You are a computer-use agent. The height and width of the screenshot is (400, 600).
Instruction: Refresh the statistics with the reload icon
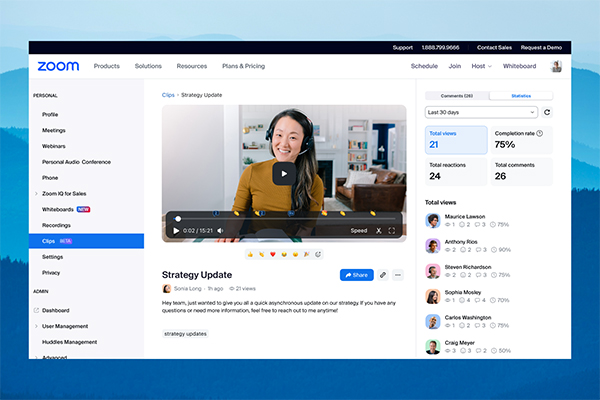pos(547,113)
